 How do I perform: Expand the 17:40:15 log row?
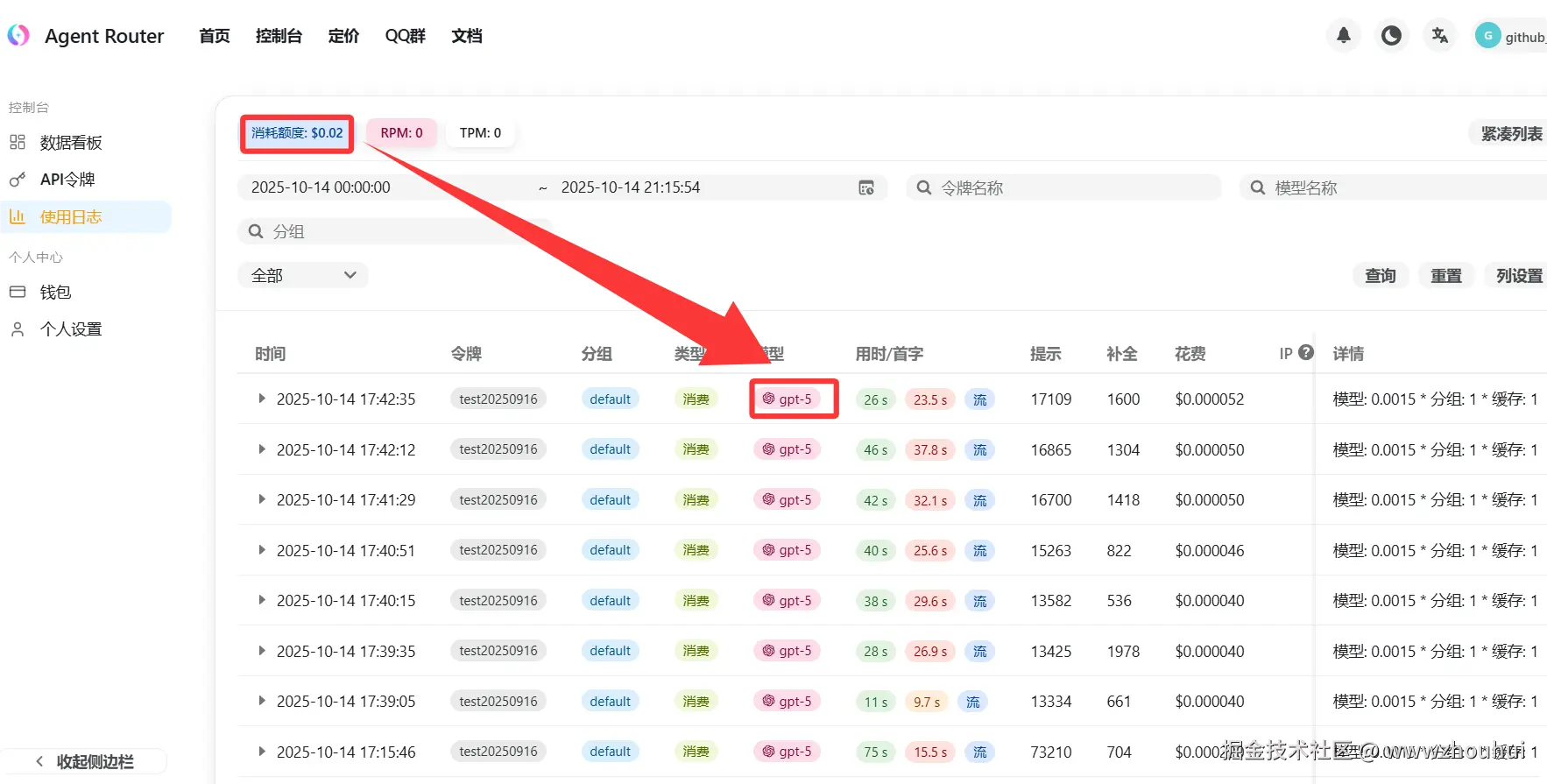[261, 600]
